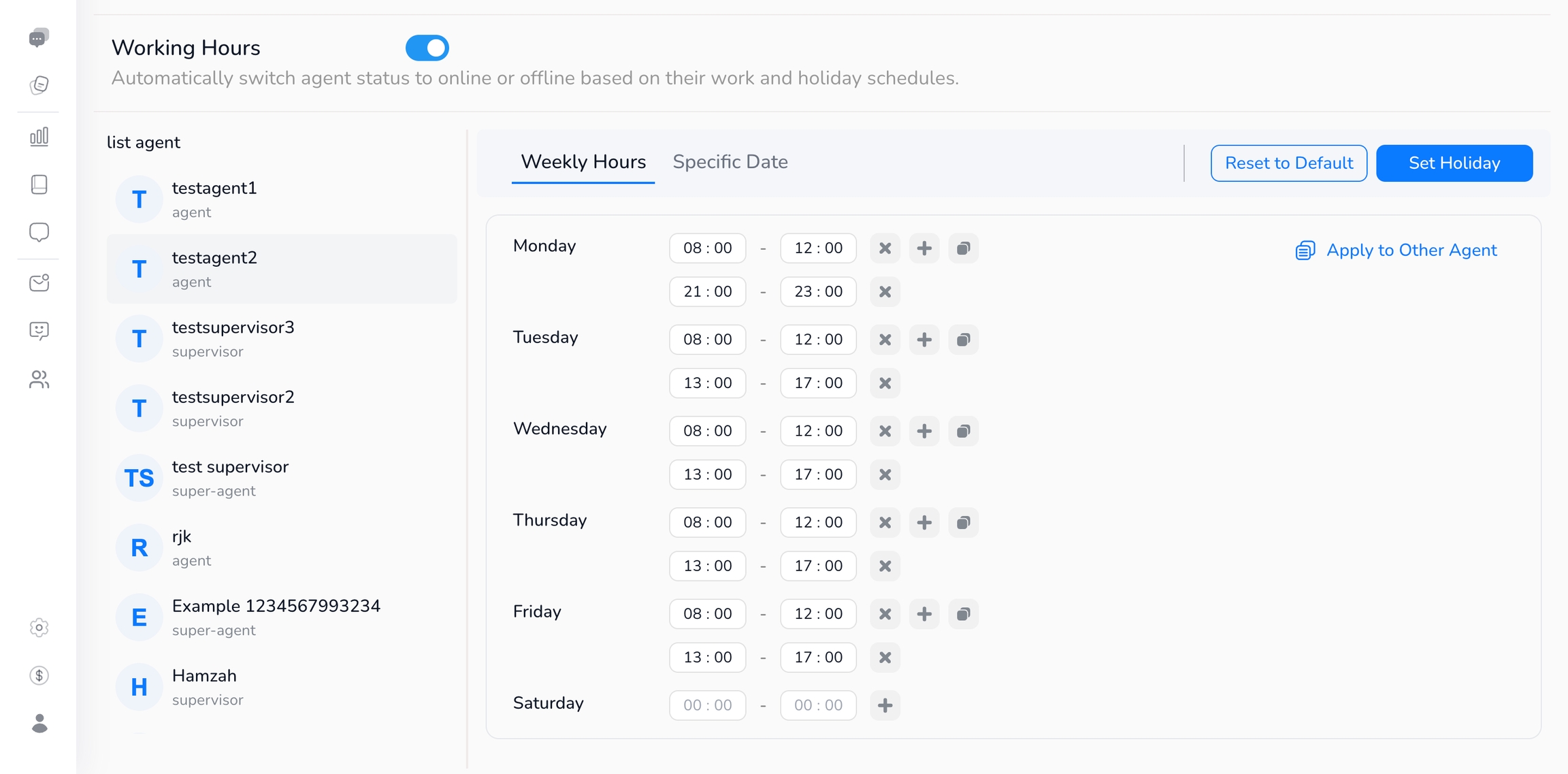Open the analytics bar chart sidebar icon
Screen dimensions: 1568x774
[x=39, y=136]
